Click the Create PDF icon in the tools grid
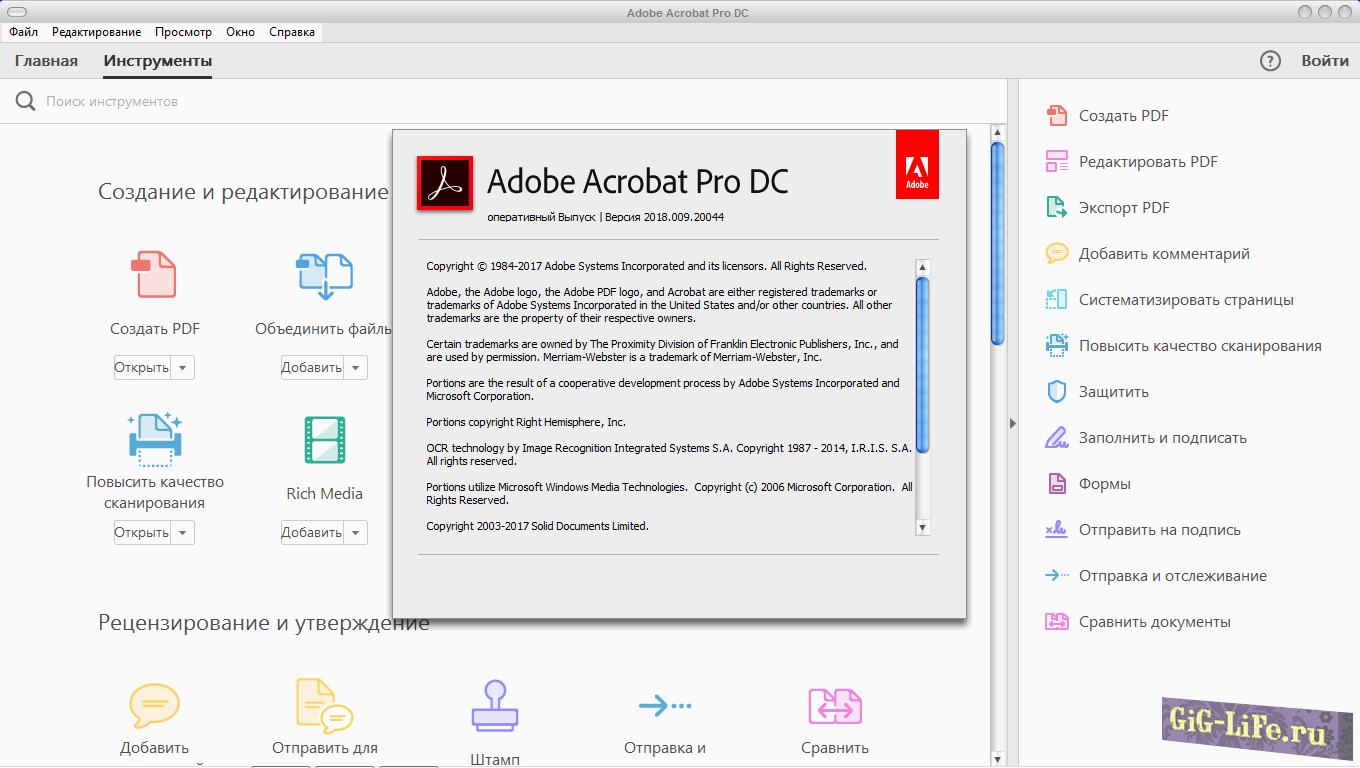Viewport: 1360px width, 768px height. [154, 275]
